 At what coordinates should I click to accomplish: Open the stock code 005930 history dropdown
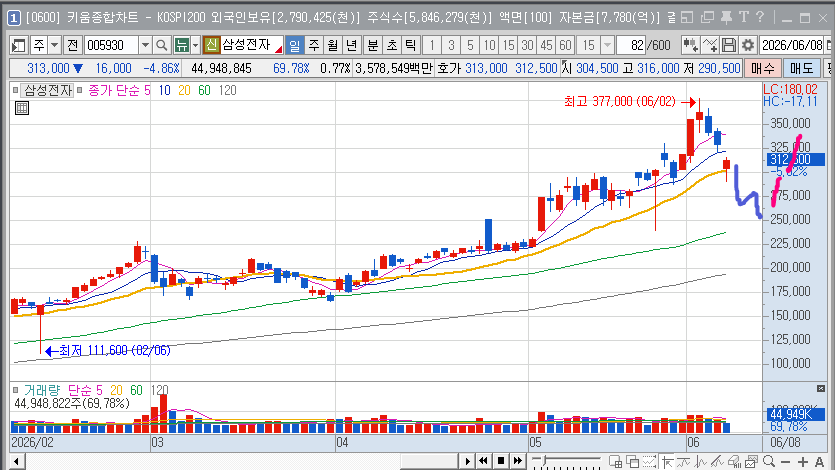click(x=145, y=45)
